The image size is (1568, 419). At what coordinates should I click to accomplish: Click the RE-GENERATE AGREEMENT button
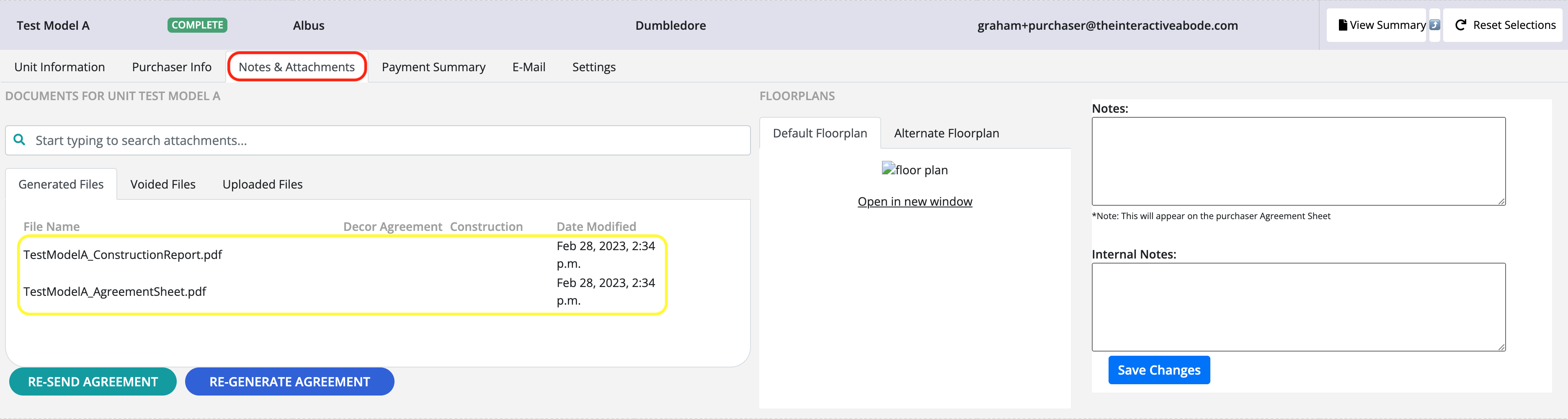(x=289, y=381)
